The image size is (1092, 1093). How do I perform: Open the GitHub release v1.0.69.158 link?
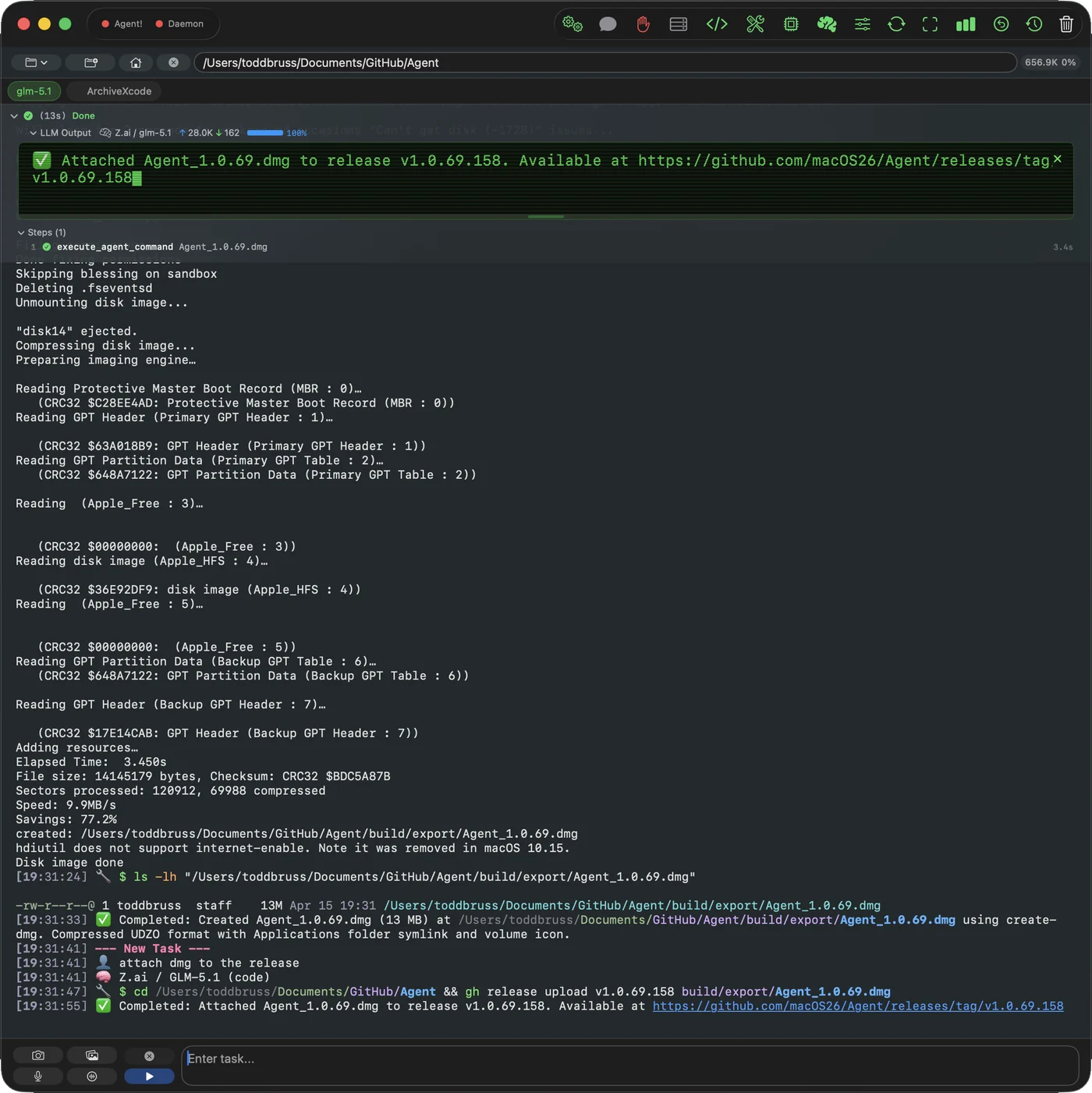click(858, 1006)
